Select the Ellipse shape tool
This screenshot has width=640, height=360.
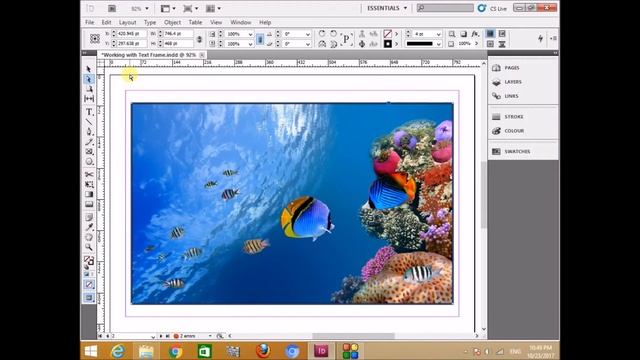[89, 162]
